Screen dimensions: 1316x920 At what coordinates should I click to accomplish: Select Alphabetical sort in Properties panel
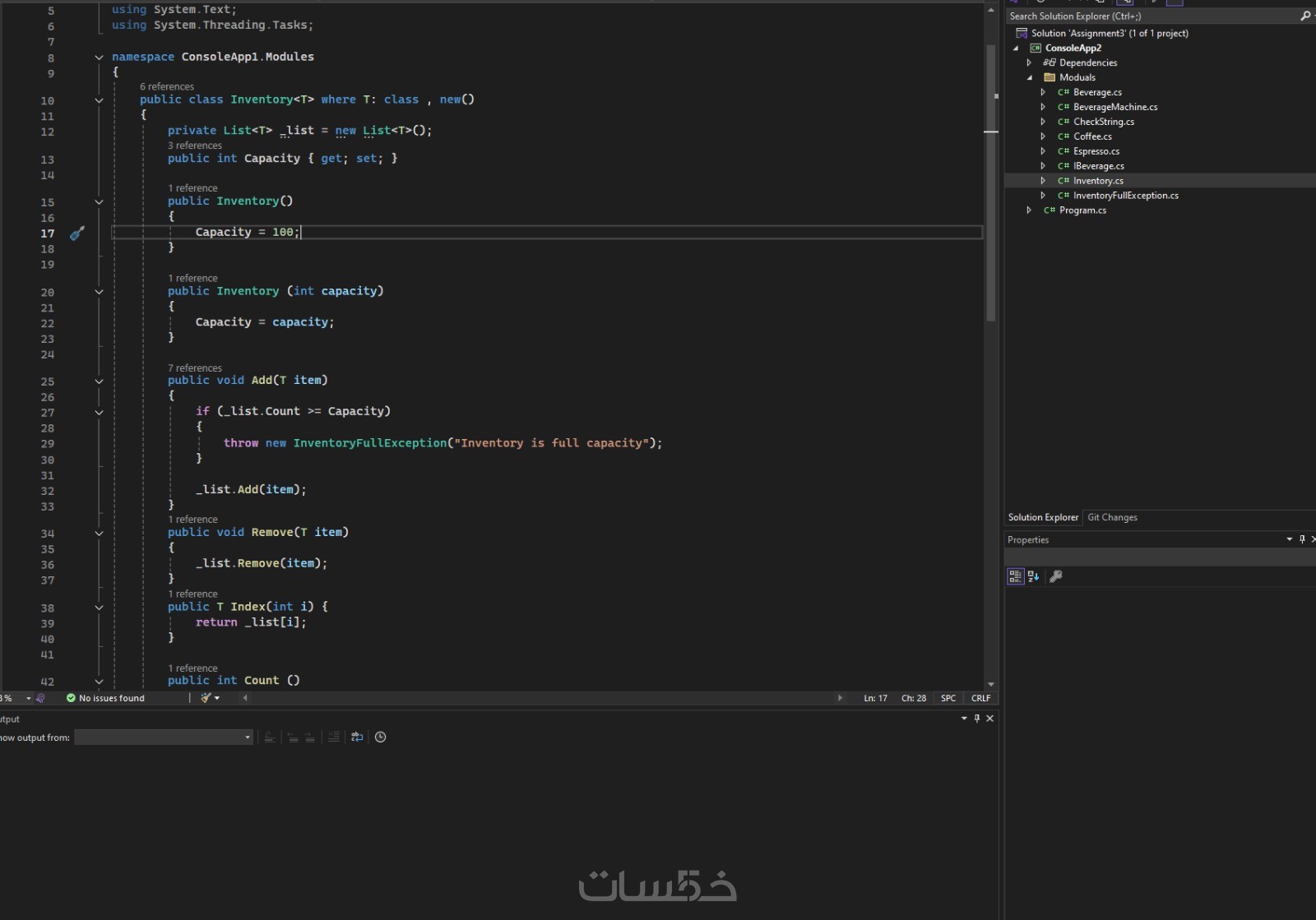(1034, 576)
